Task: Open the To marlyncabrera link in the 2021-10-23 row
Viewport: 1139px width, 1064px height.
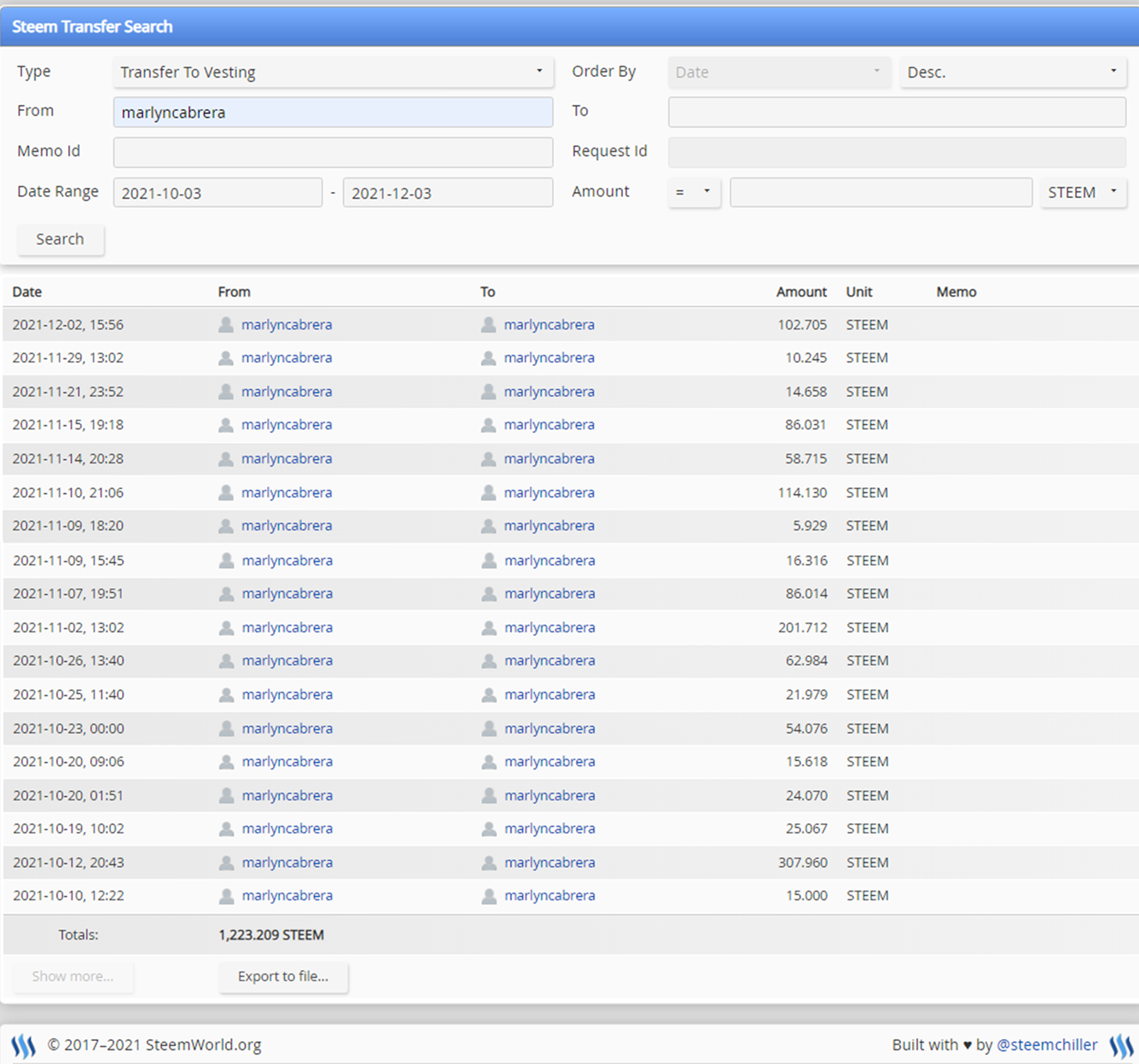Action: click(549, 729)
